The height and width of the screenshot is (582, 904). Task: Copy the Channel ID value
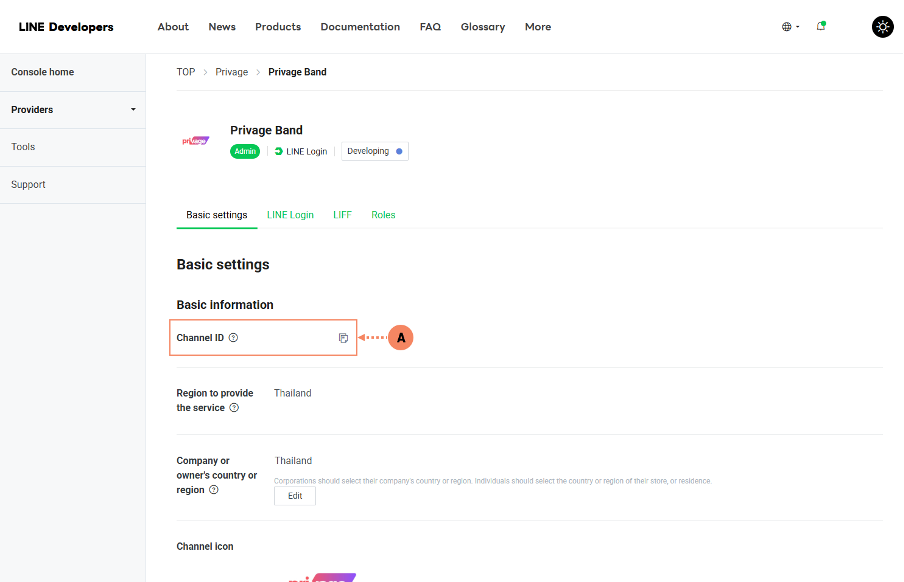click(x=343, y=338)
